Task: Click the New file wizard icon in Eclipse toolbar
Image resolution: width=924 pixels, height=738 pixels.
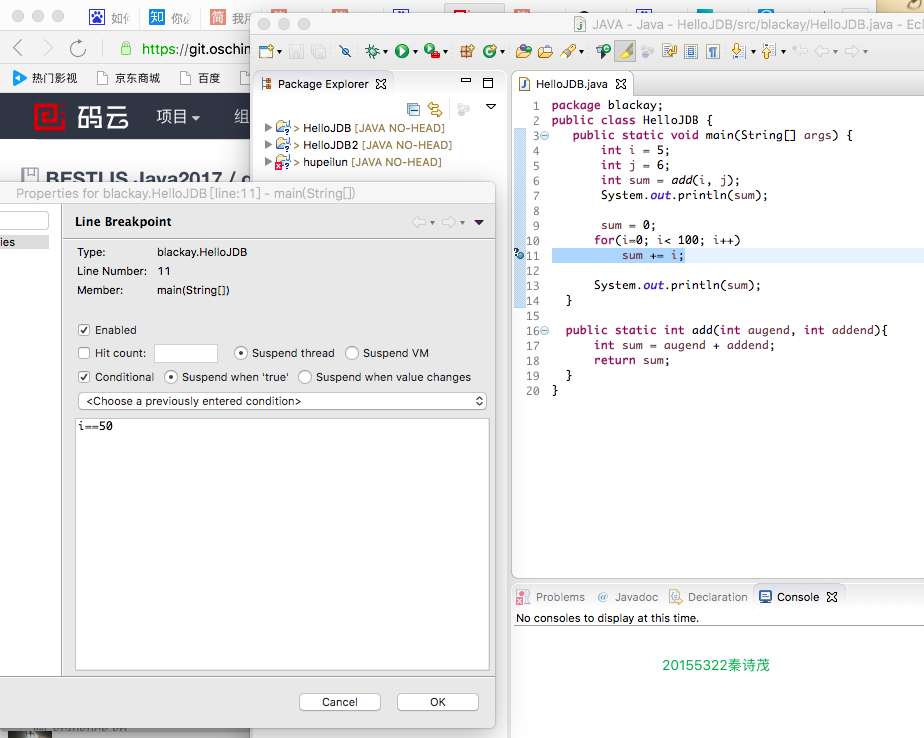Action: click(x=266, y=51)
